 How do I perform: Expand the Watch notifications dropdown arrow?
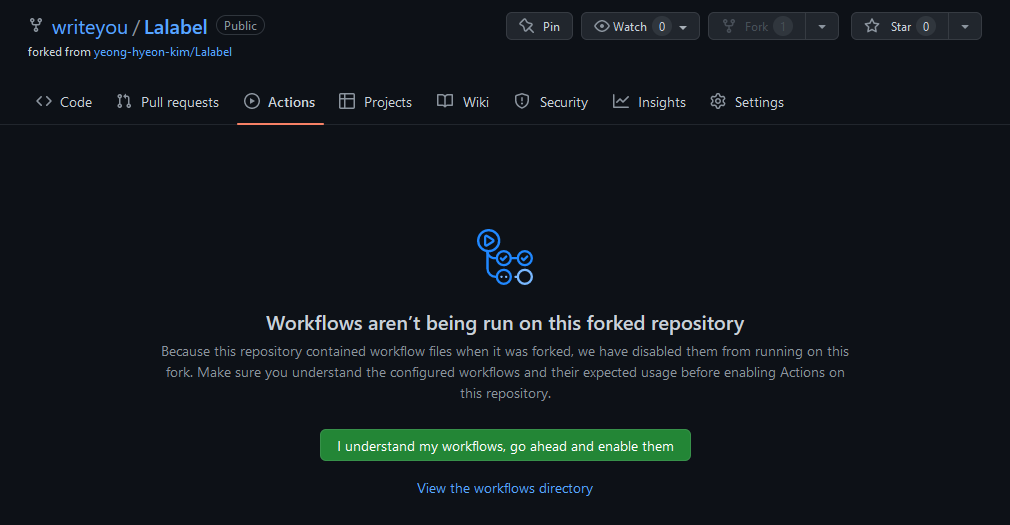683,27
